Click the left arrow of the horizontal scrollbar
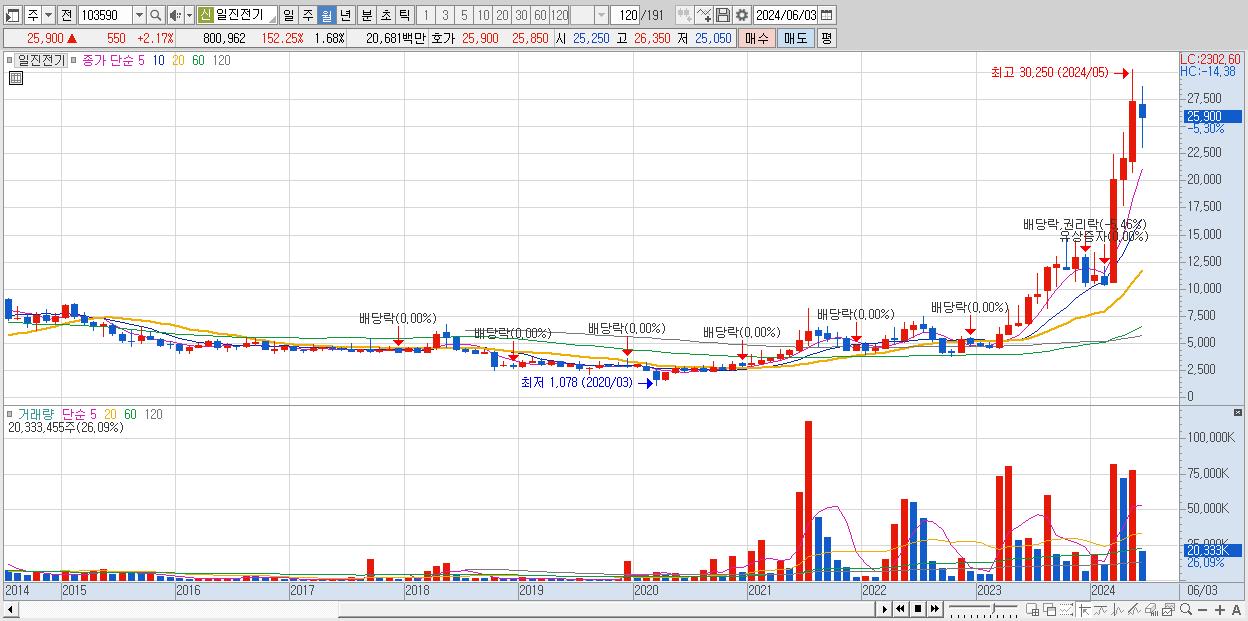The height and width of the screenshot is (621, 1248). click(x=10, y=609)
